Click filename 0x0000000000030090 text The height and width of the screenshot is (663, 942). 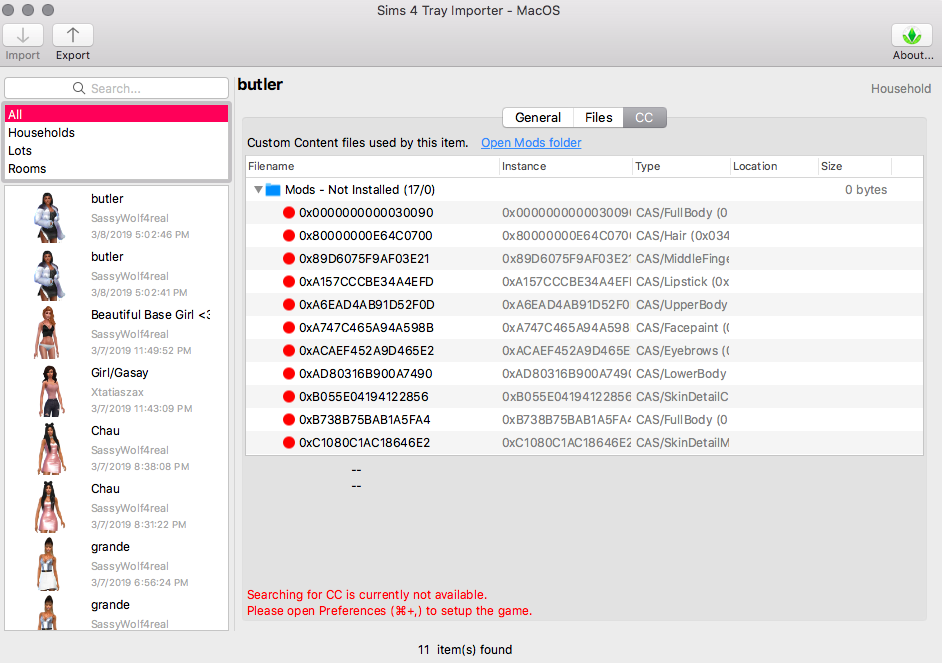pyautogui.click(x=366, y=213)
